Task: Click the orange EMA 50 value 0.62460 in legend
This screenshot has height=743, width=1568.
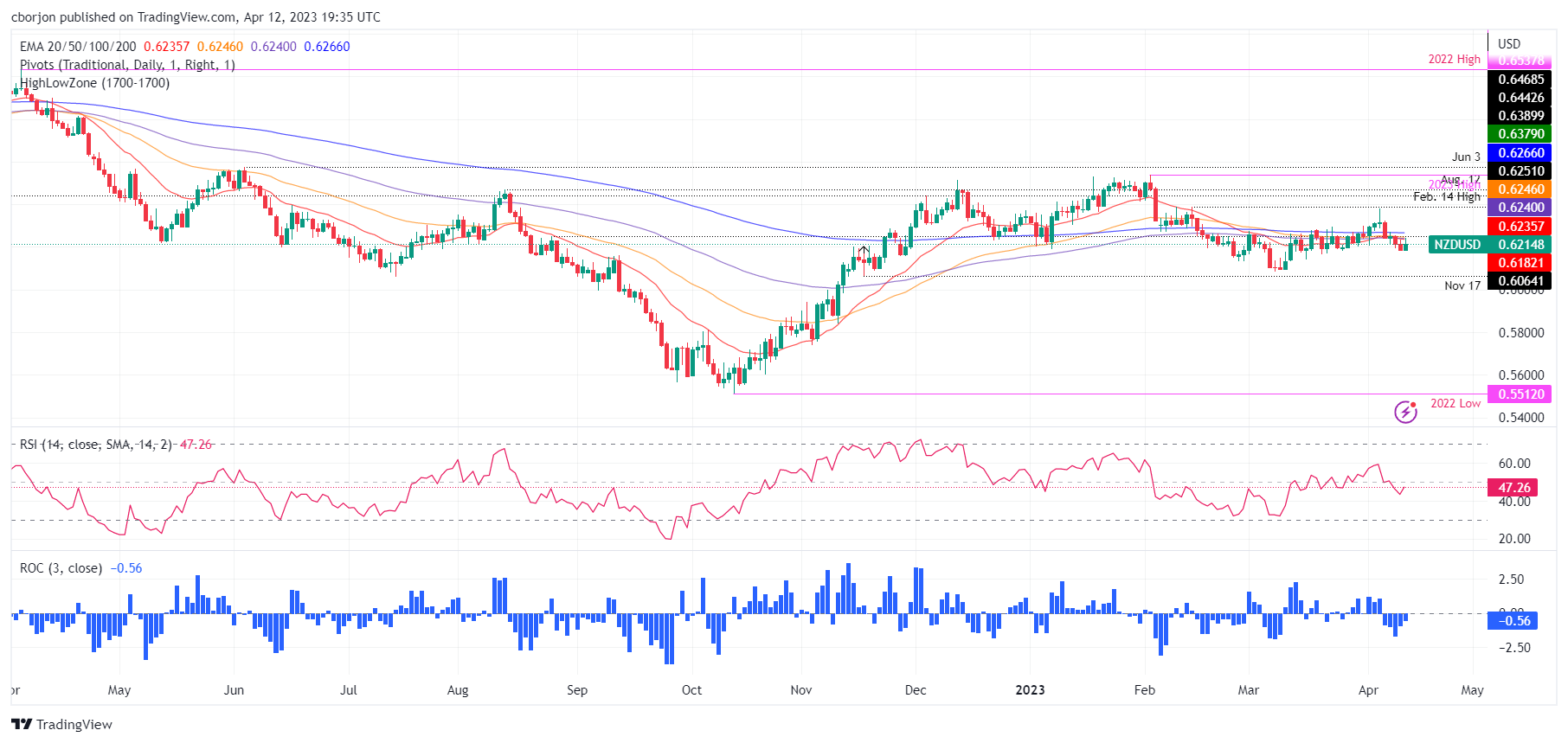Action: pyautogui.click(x=220, y=47)
